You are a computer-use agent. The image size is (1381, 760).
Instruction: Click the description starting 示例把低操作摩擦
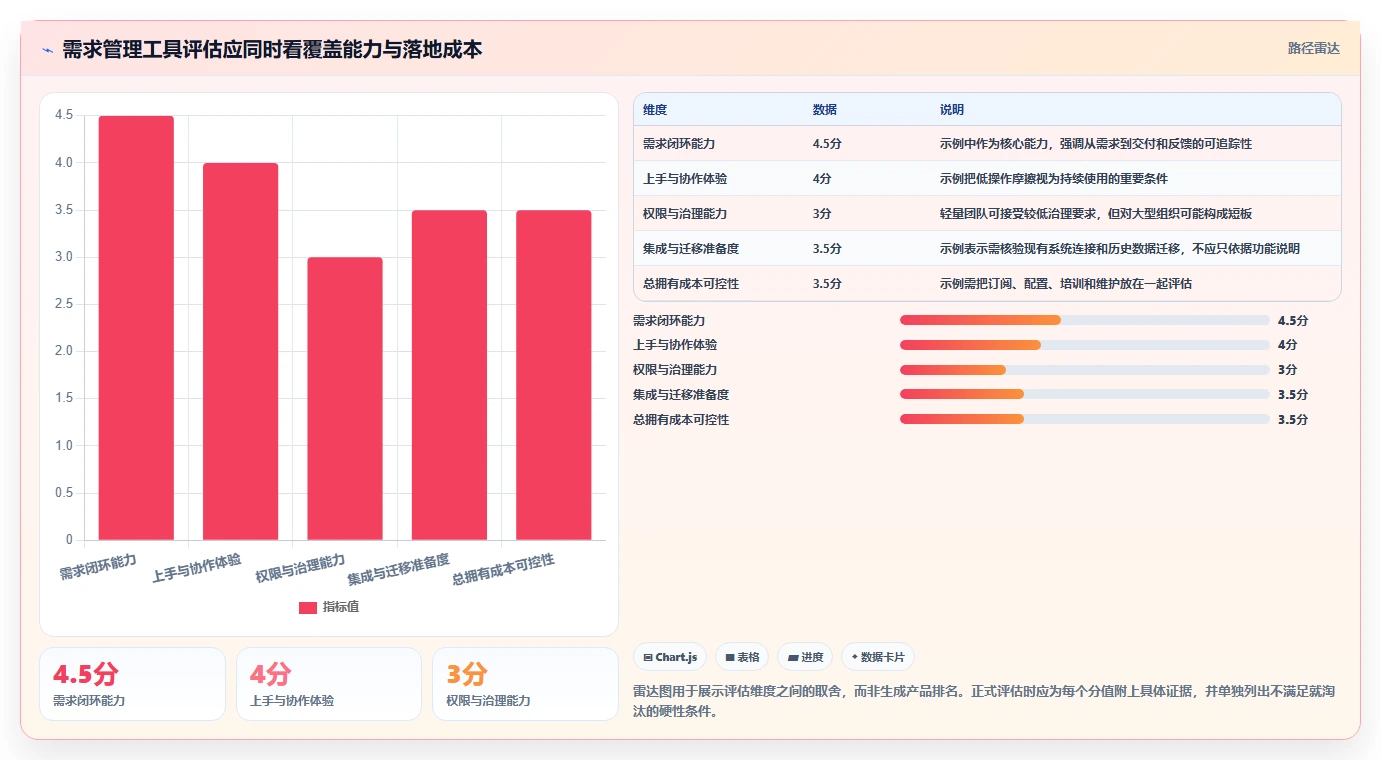(x=1054, y=179)
